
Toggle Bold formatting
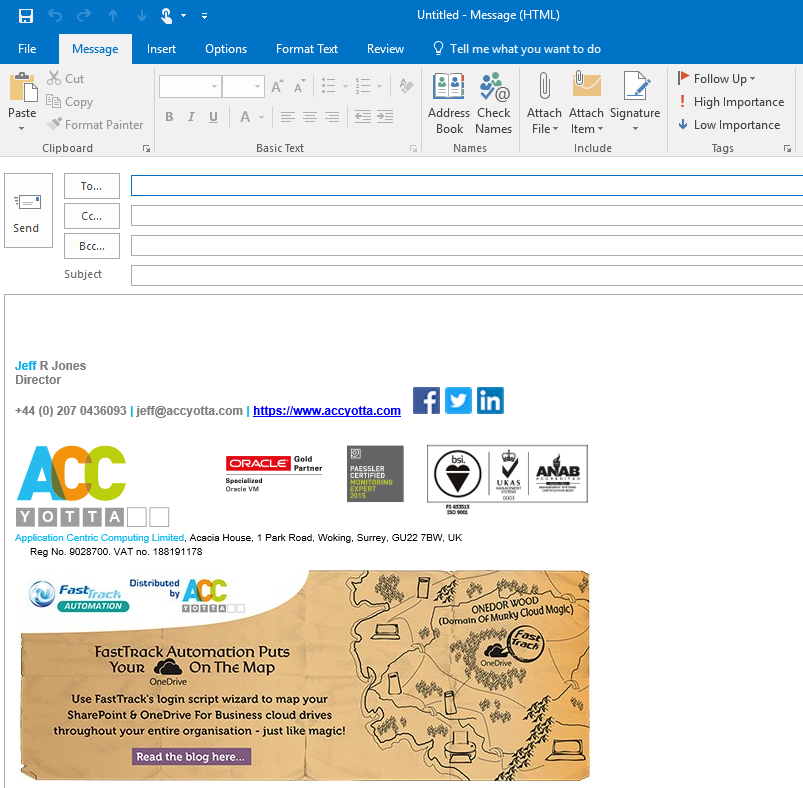click(169, 117)
